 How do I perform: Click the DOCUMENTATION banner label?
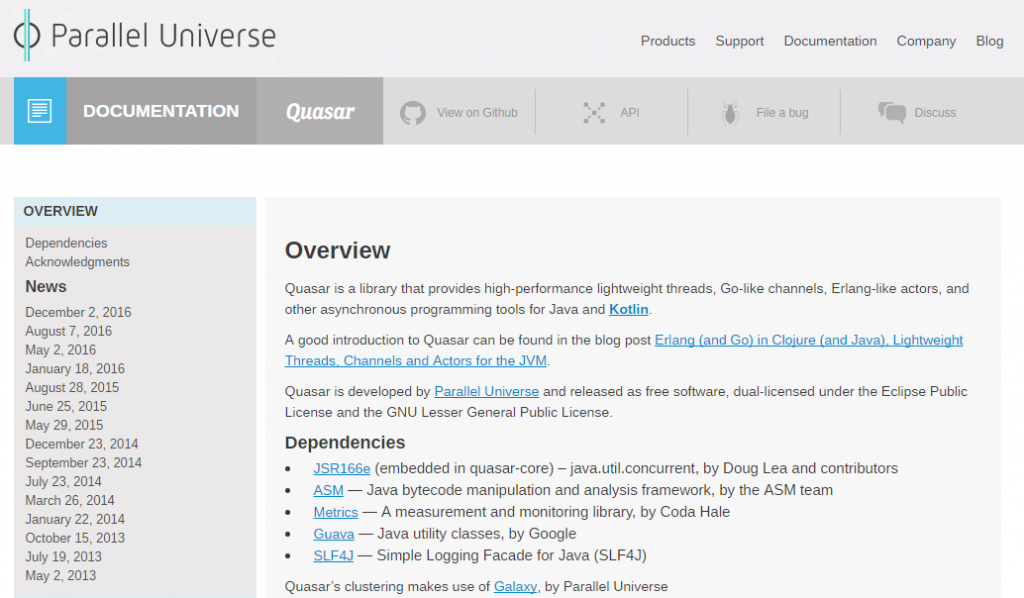(161, 111)
